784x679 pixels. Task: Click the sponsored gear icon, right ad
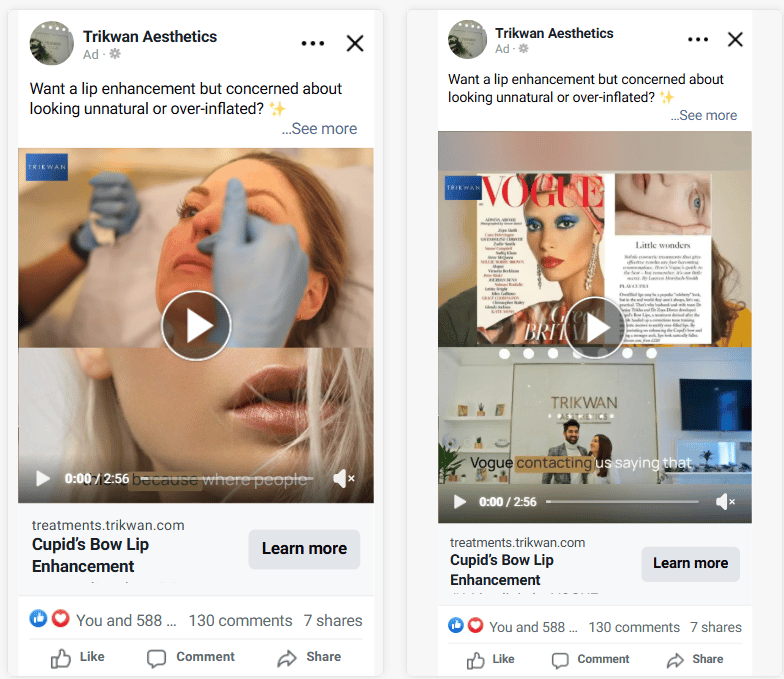(523, 48)
